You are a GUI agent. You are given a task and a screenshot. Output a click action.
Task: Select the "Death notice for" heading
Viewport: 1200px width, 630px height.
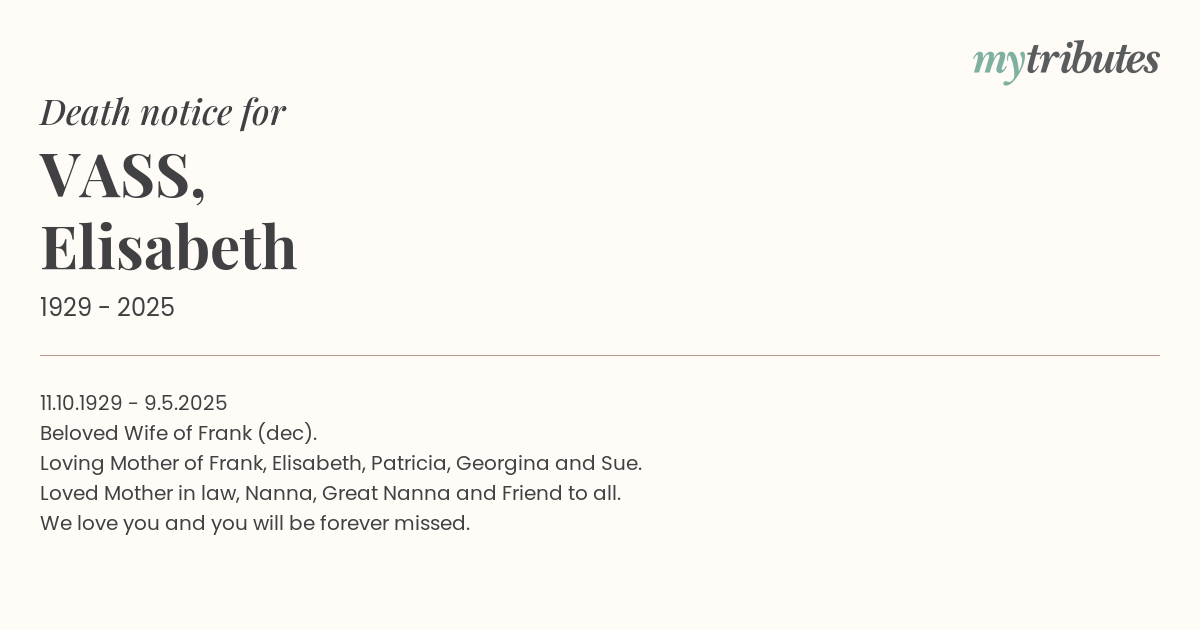163,113
